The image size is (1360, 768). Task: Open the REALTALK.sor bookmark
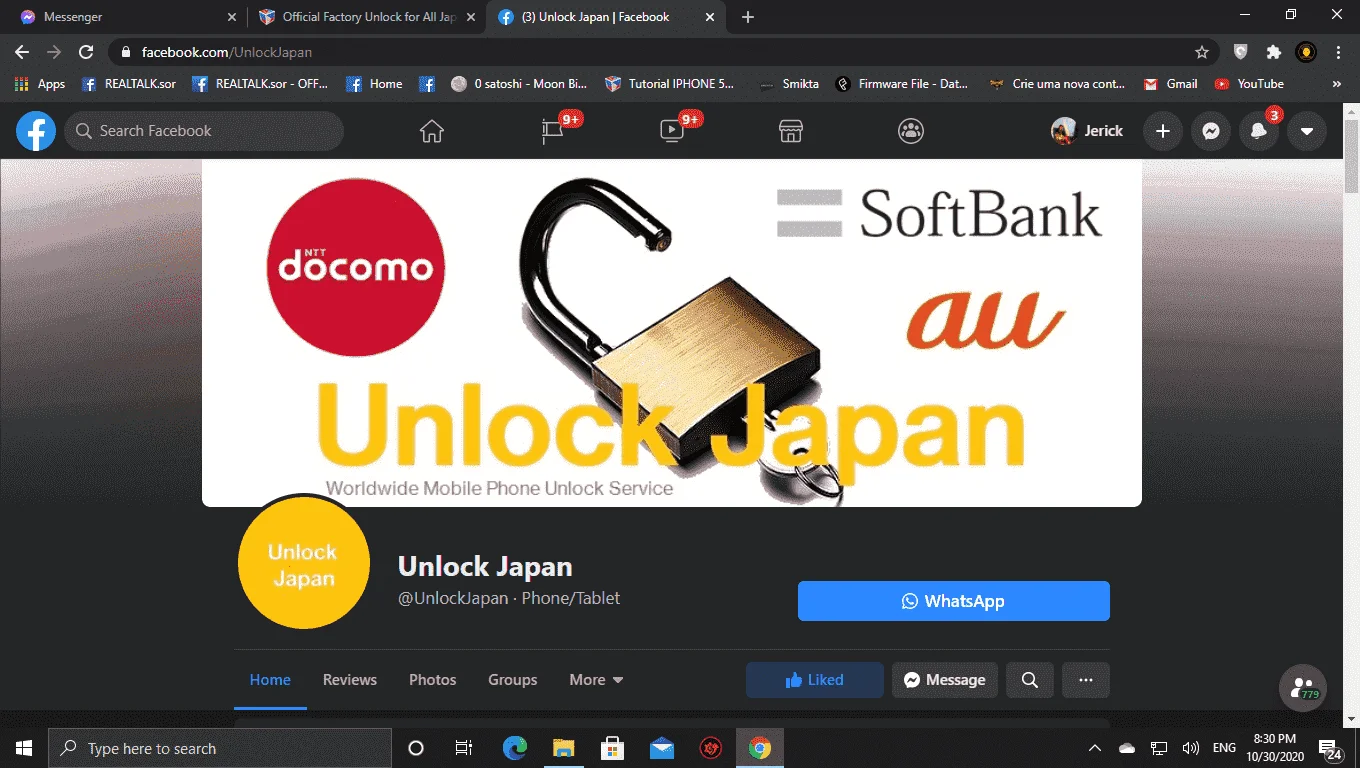pos(128,84)
